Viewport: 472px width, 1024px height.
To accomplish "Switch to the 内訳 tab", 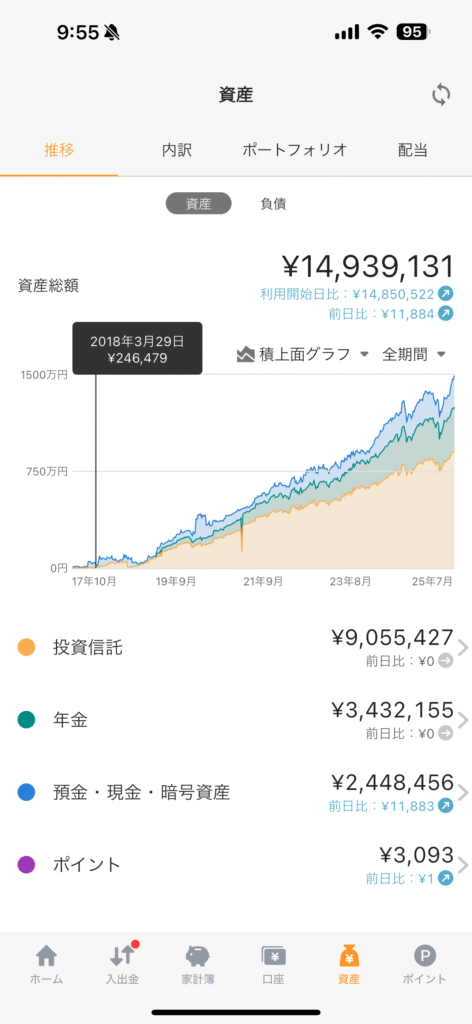I will (177, 150).
